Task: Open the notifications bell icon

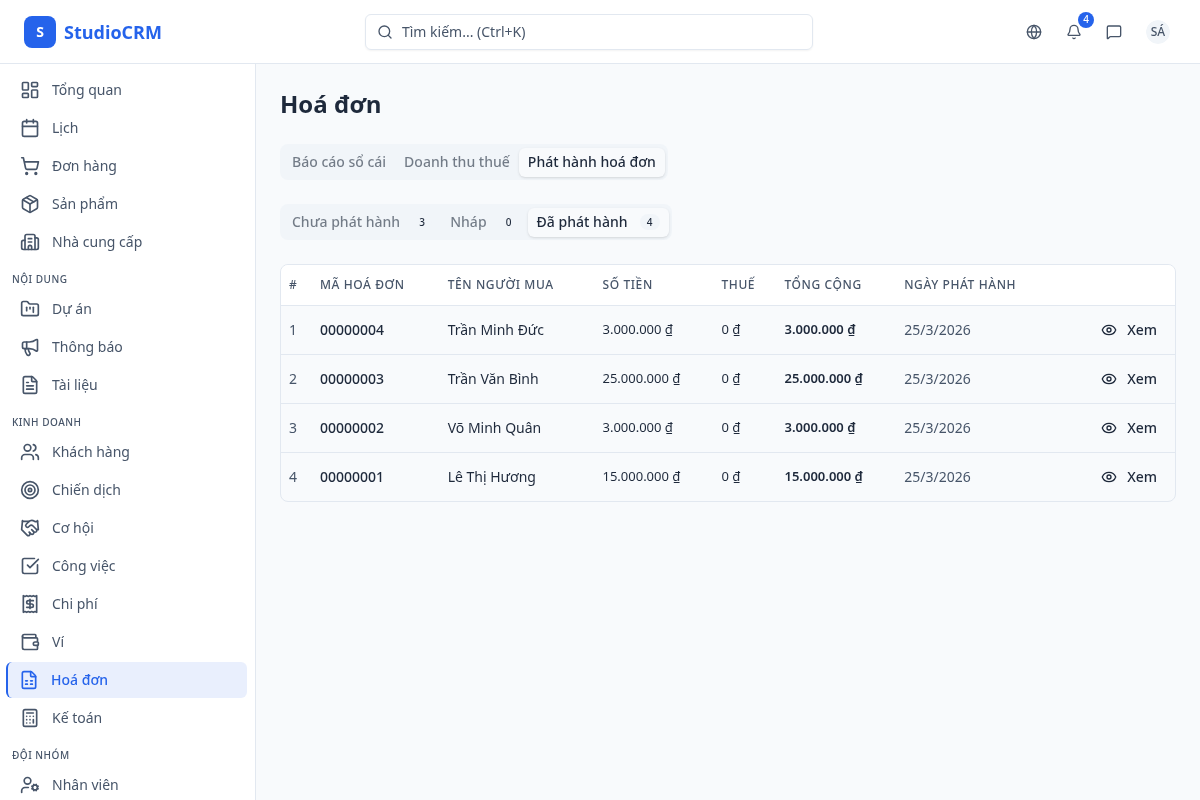Action: [1074, 32]
